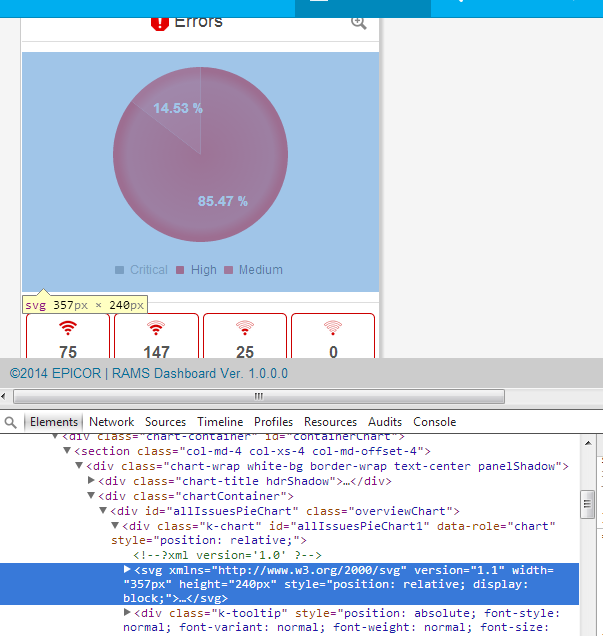Screen dimensions: 603x636
Task: Click the High legend label
Action: coord(204,270)
